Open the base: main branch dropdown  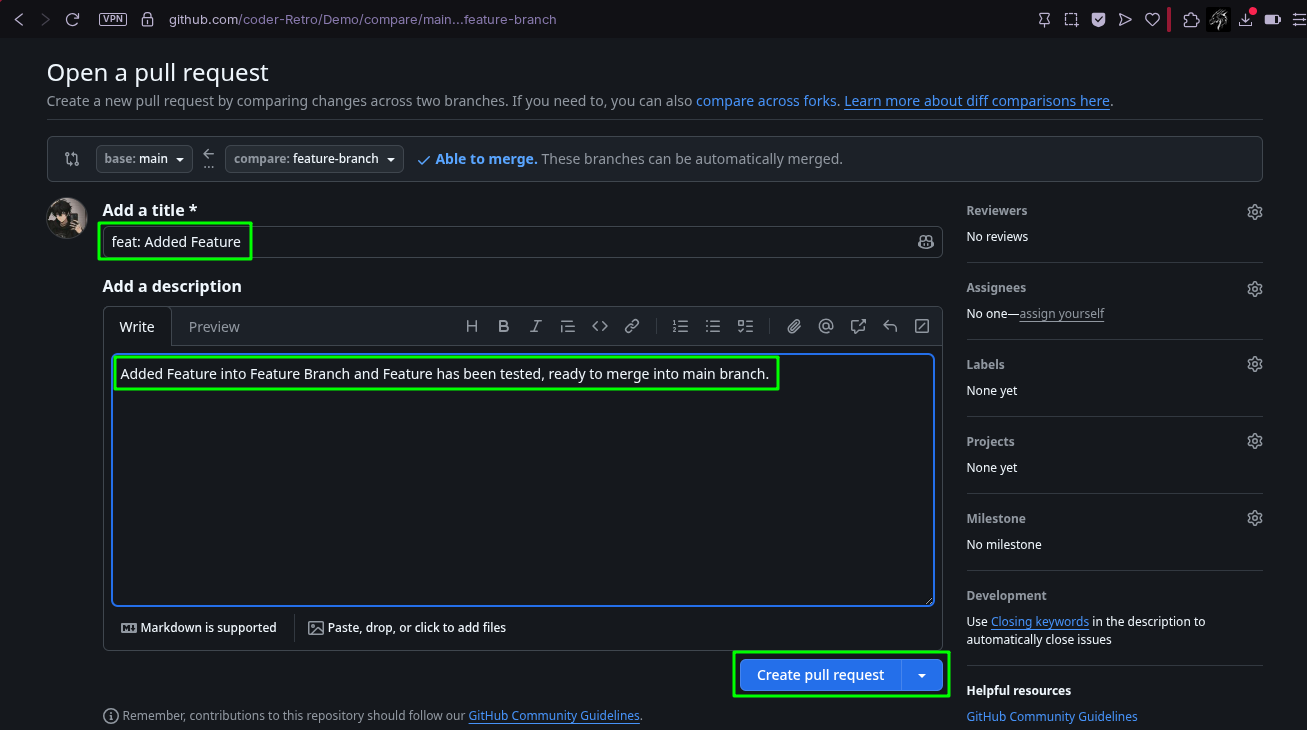click(x=144, y=159)
